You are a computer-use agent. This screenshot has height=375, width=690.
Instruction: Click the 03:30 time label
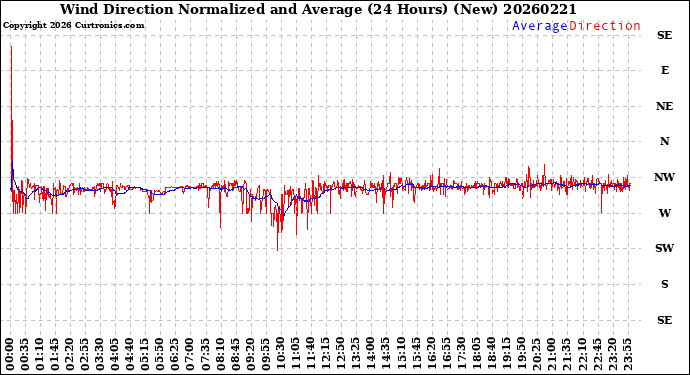coord(100,355)
